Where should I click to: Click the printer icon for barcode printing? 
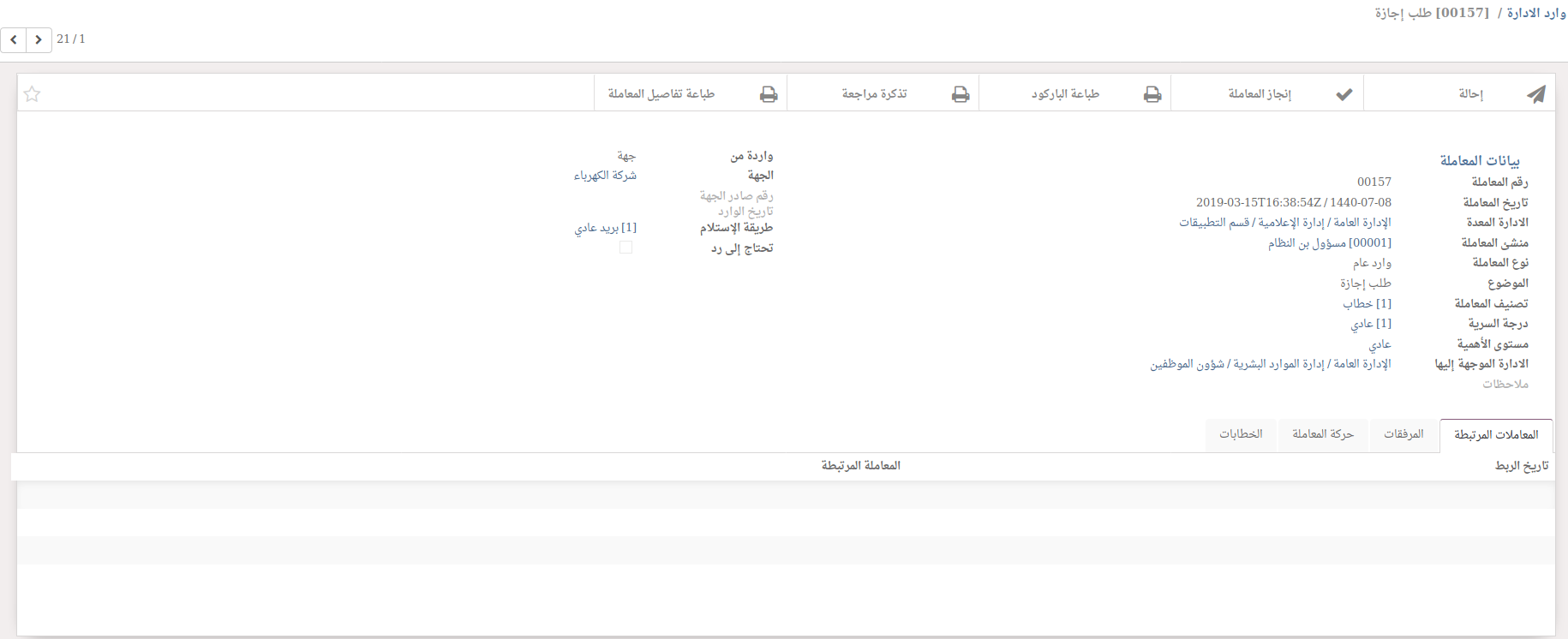tap(1152, 94)
